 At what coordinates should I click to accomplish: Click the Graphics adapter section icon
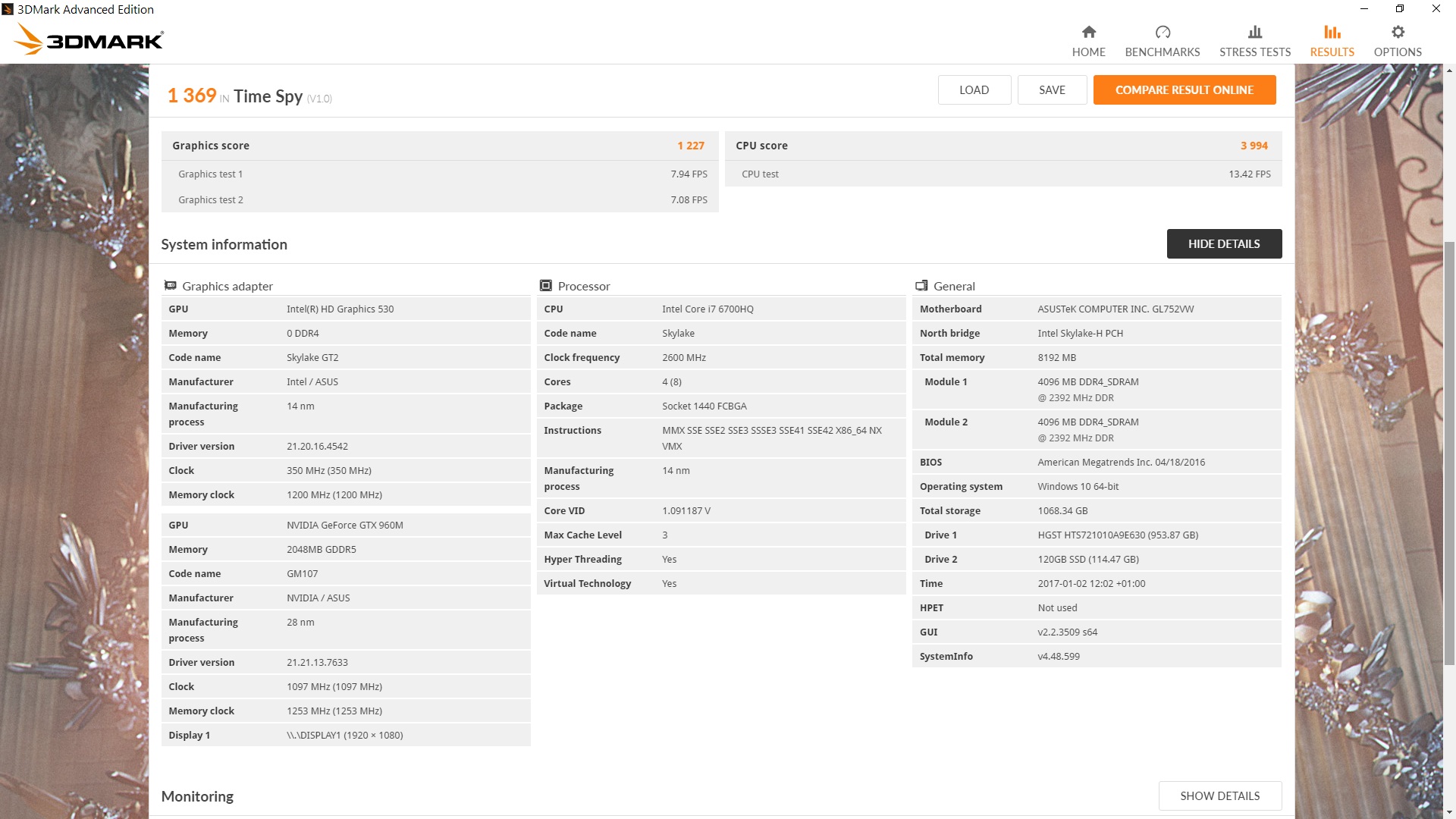click(171, 286)
